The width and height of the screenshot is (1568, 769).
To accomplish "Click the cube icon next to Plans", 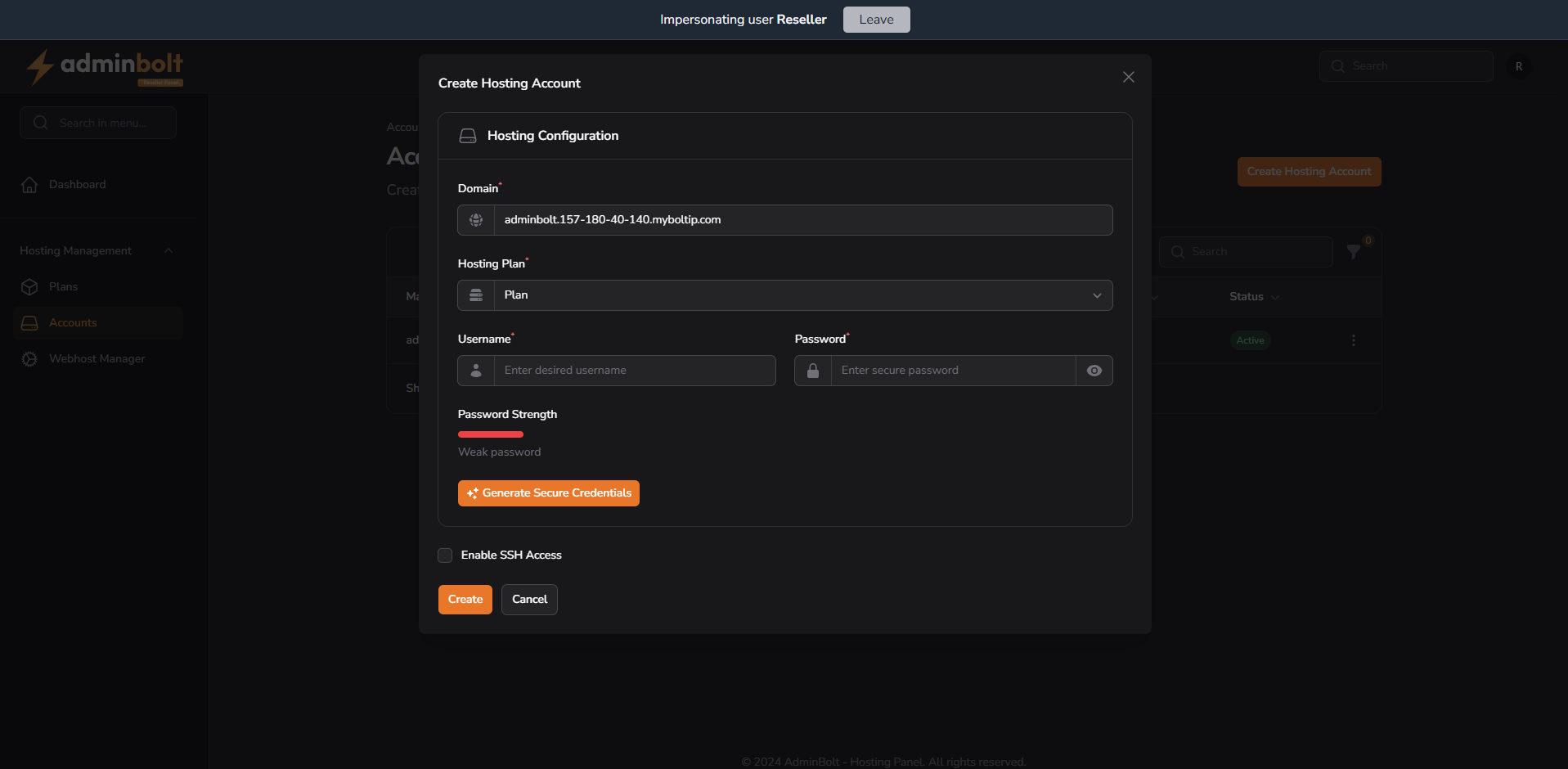I will (29, 286).
